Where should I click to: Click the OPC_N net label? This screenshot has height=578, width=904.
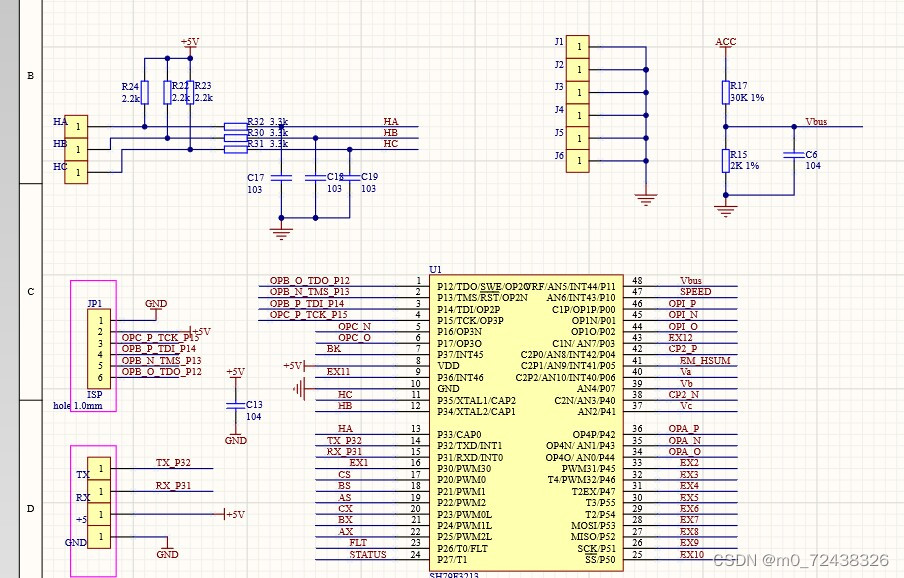click(x=355, y=326)
